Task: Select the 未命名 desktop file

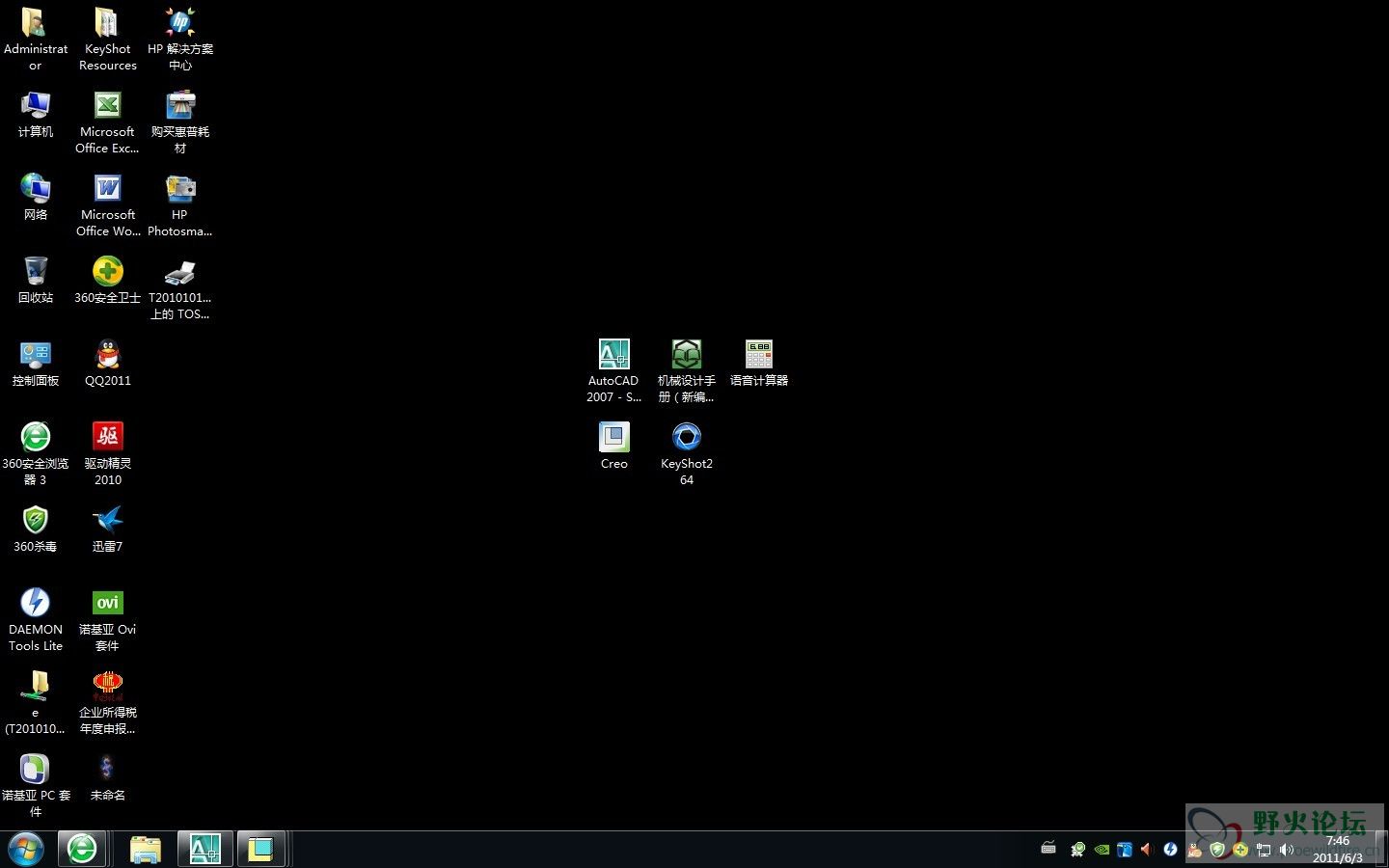Action: tap(107, 770)
